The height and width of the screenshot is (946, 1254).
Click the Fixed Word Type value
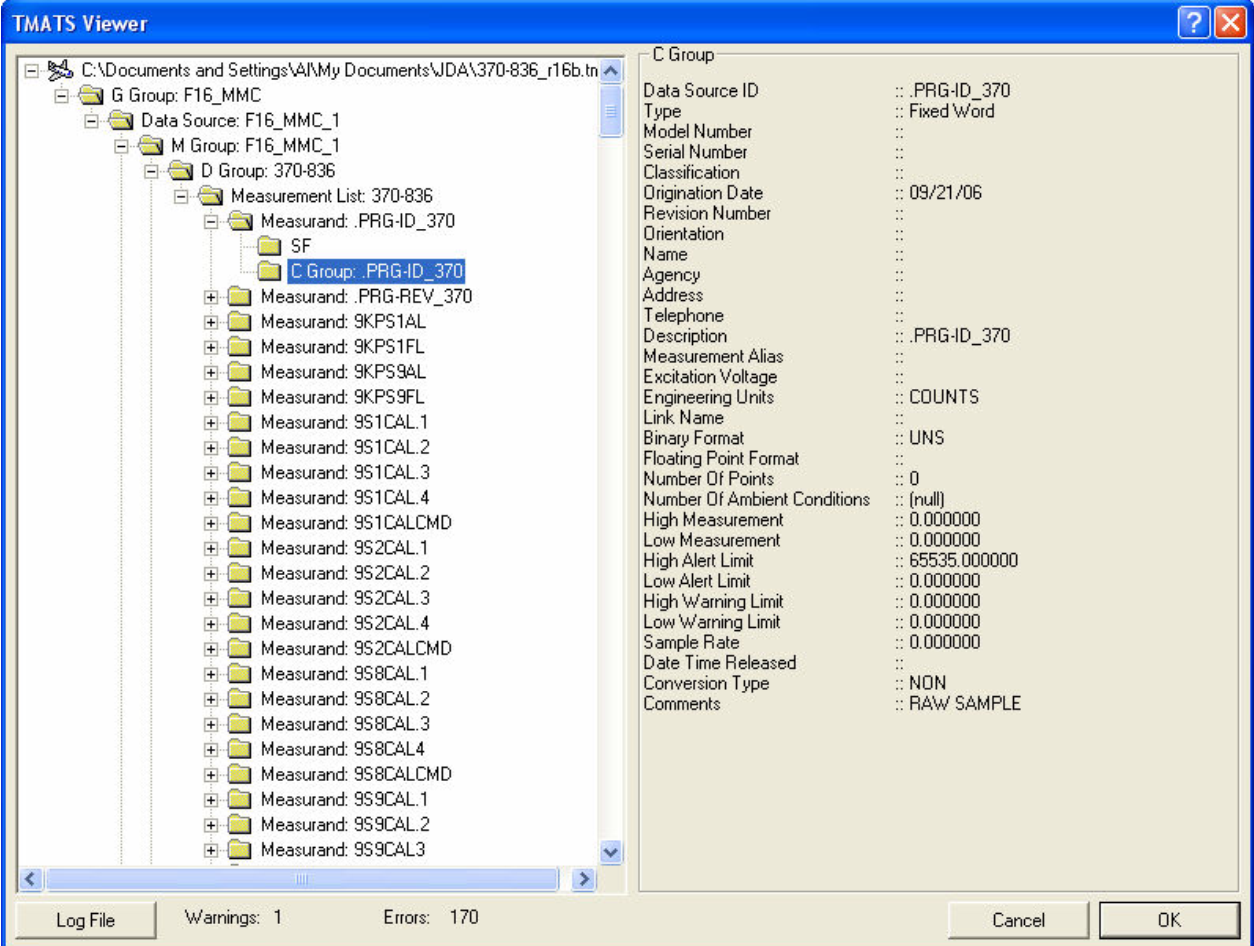coord(951,111)
